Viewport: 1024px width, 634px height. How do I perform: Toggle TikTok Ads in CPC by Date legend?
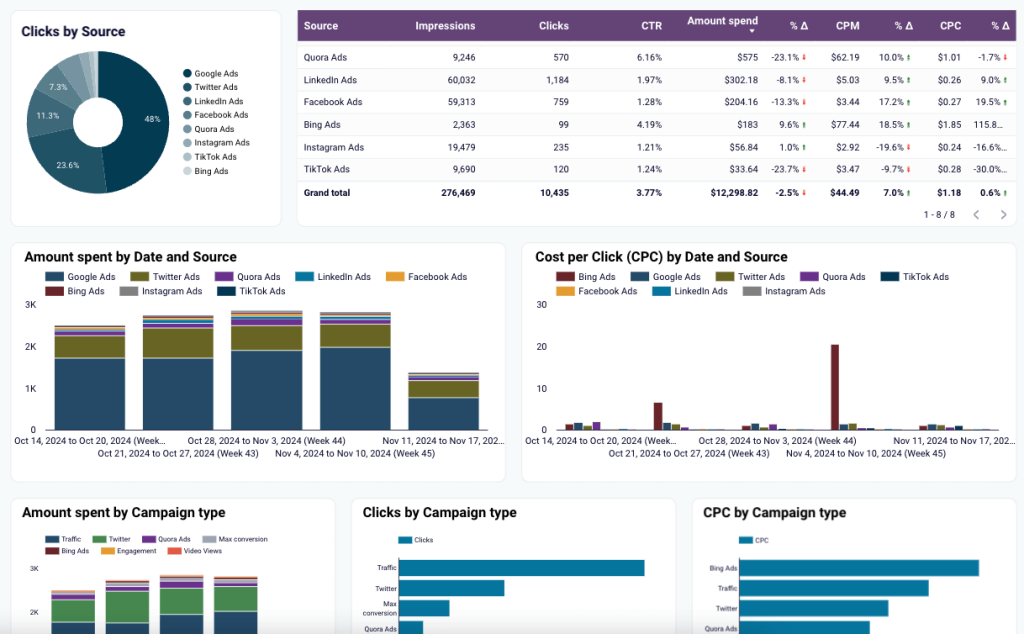(915, 277)
